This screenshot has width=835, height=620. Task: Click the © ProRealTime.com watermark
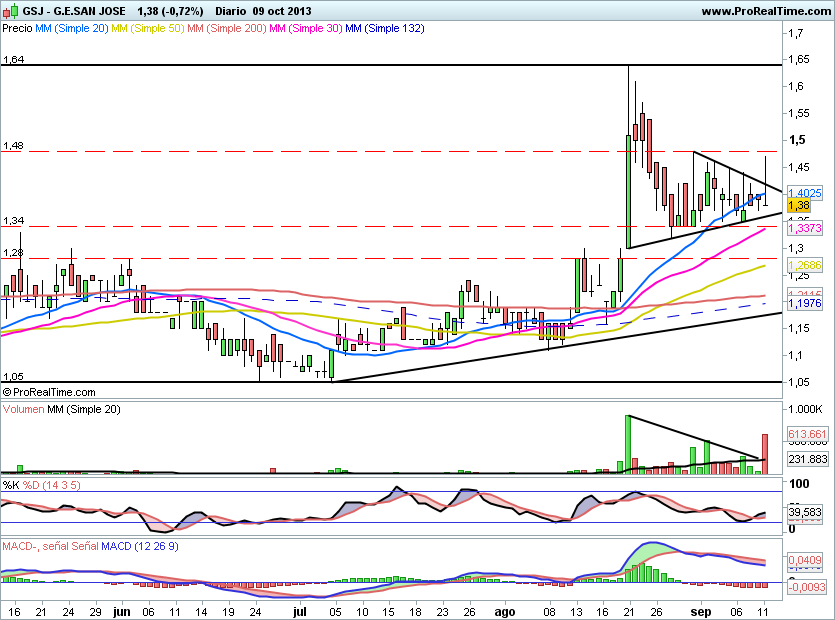pyautogui.click(x=48, y=393)
